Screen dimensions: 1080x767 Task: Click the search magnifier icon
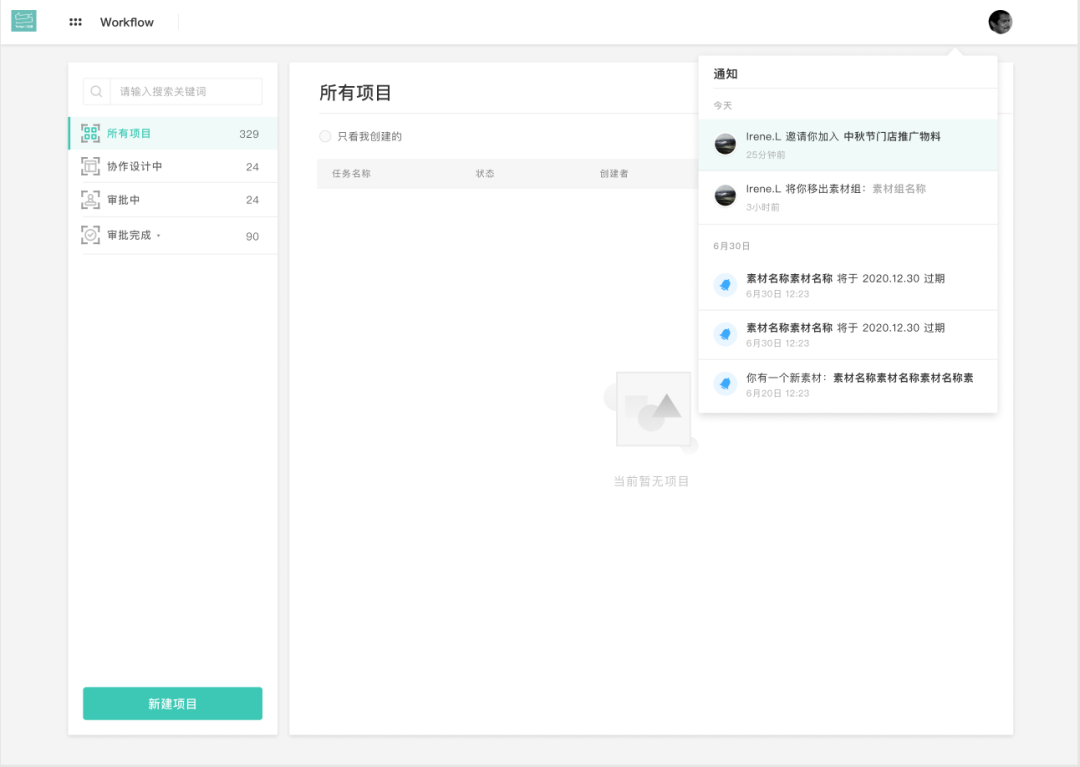pyautogui.click(x=96, y=92)
